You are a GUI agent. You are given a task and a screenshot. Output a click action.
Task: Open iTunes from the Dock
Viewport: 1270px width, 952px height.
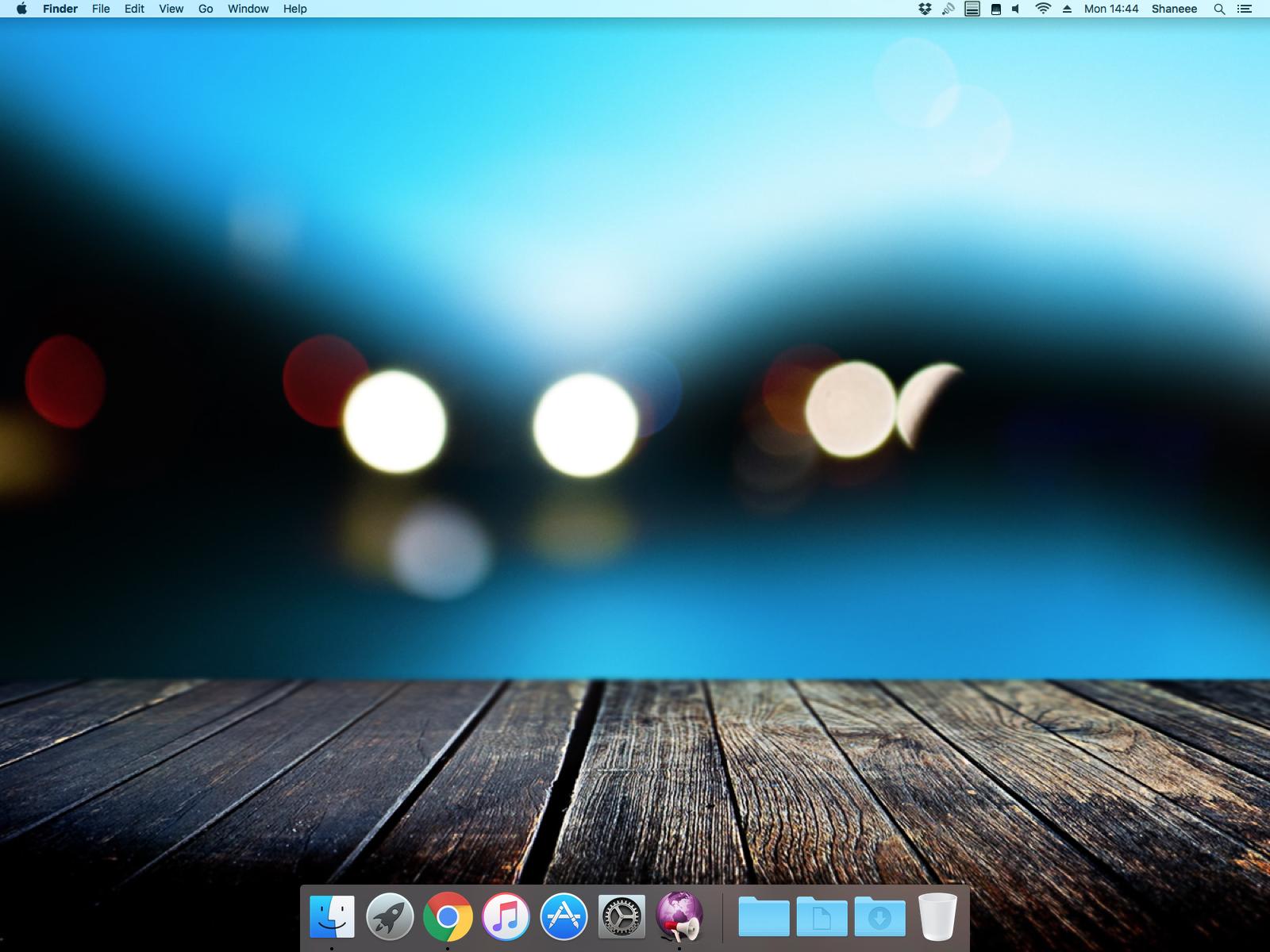[506, 917]
